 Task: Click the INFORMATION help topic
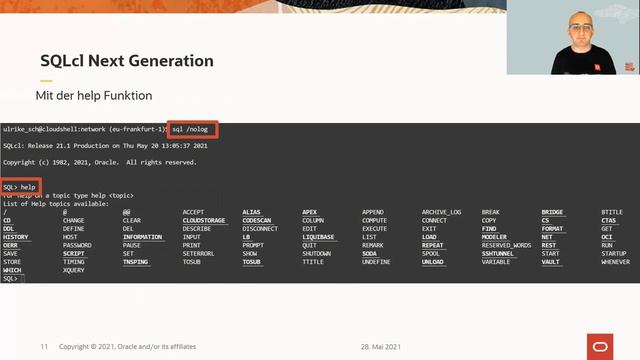[x=142, y=237]
